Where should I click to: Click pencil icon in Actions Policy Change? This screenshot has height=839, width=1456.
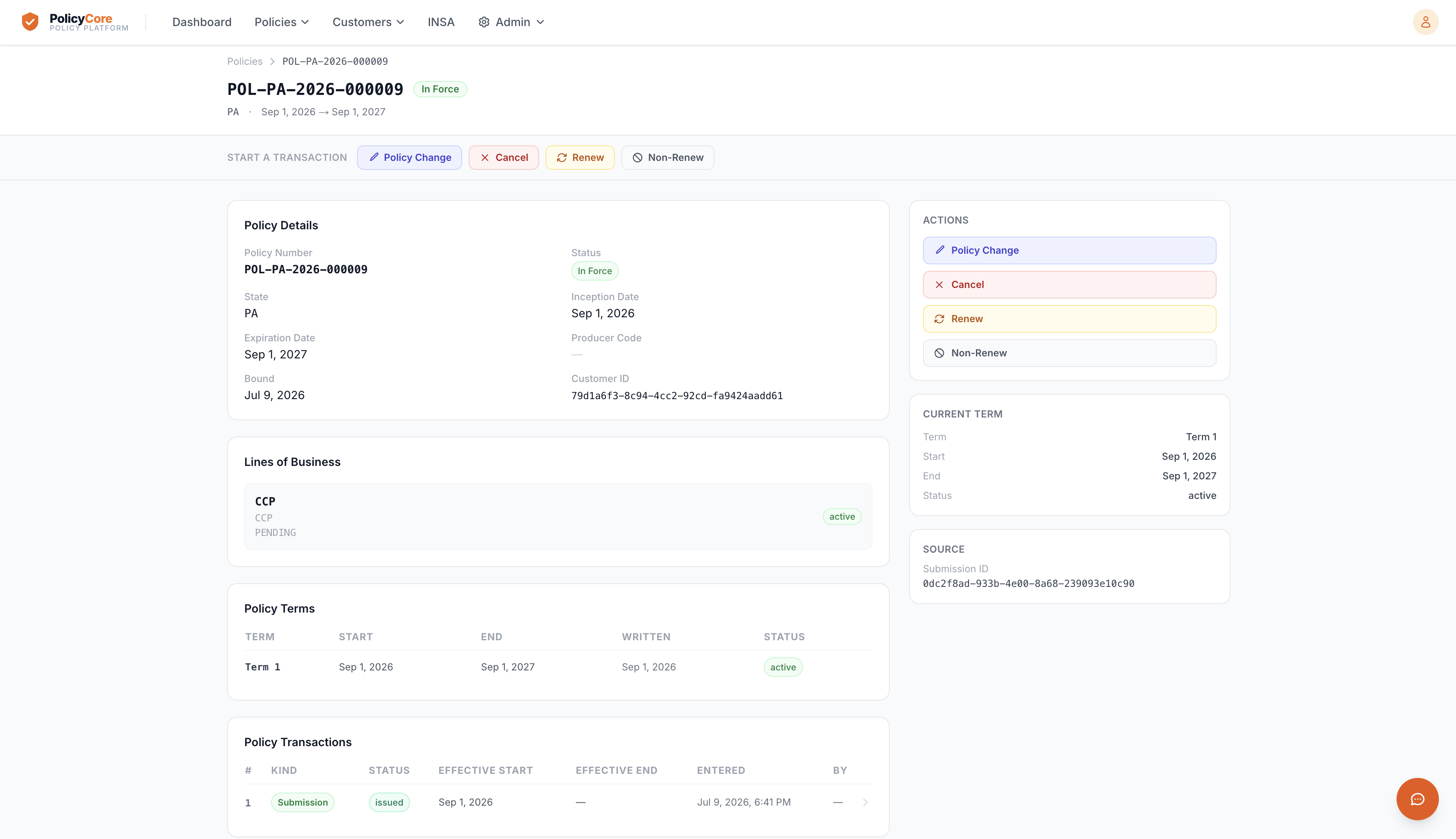coord(940,250)
